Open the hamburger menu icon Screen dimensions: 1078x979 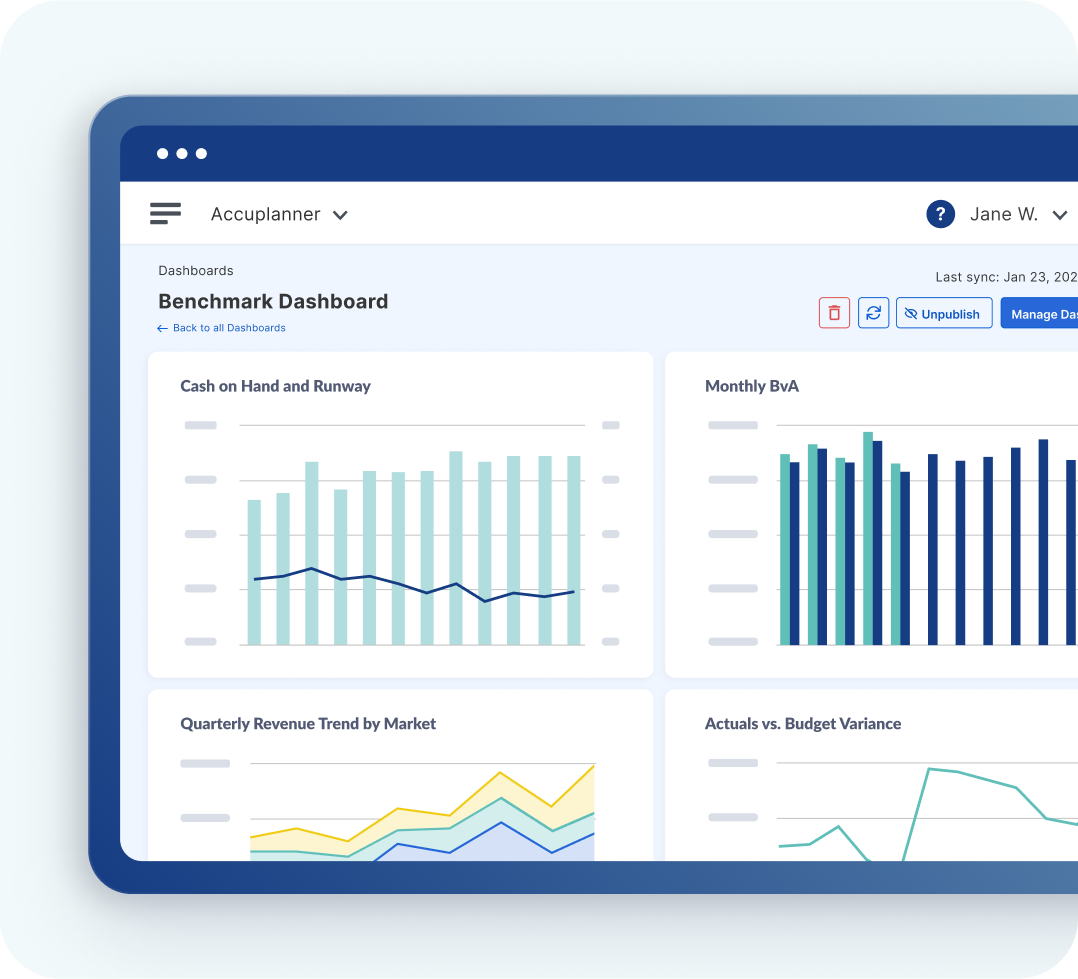(x=165, y=213)
